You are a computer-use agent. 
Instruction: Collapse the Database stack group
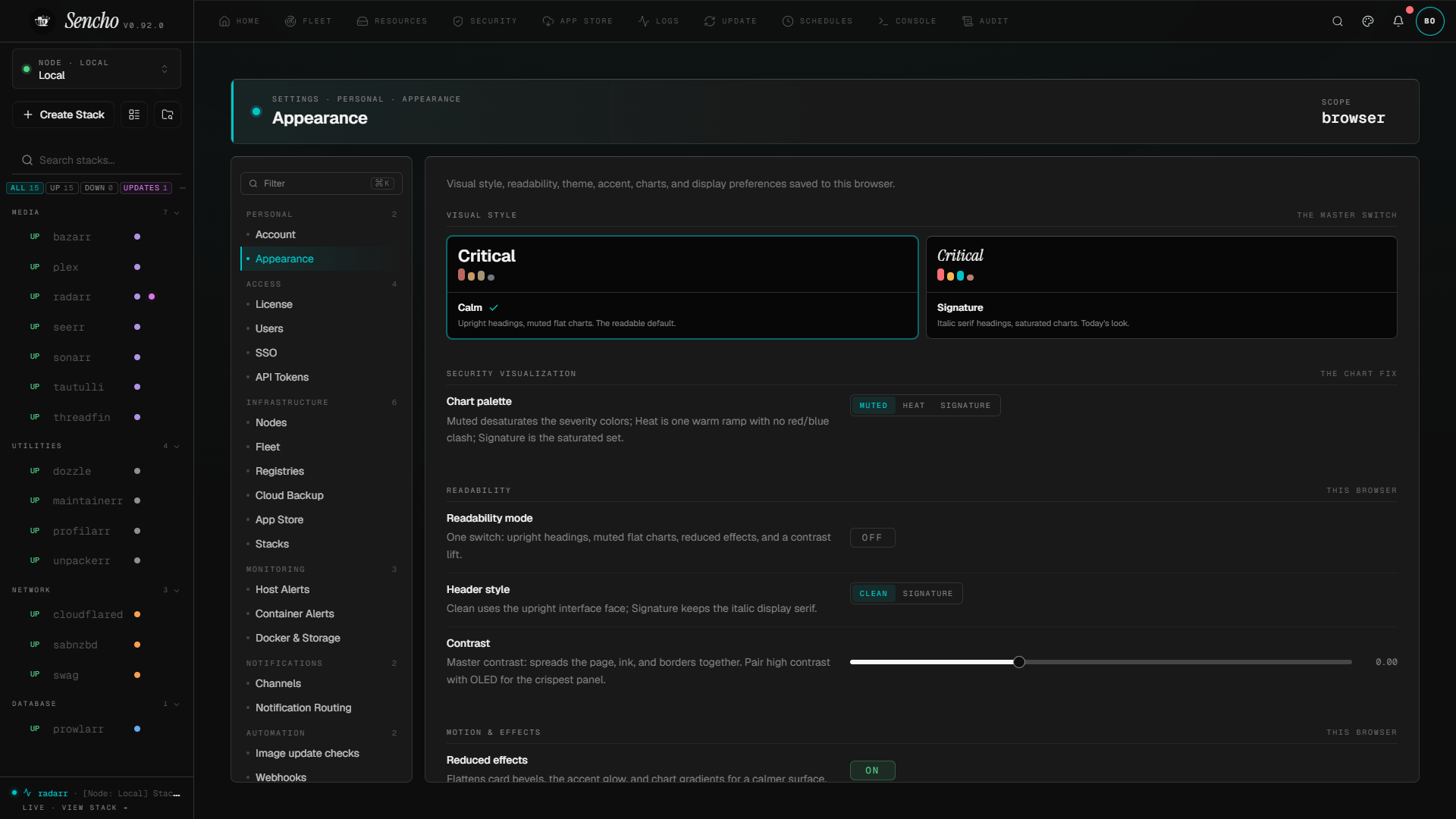tap(177, 704)
